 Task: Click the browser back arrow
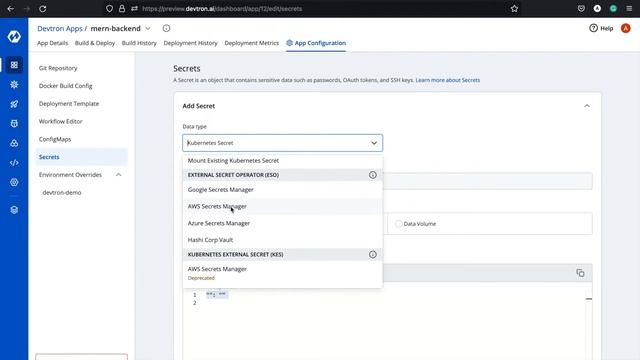point(11,9)
